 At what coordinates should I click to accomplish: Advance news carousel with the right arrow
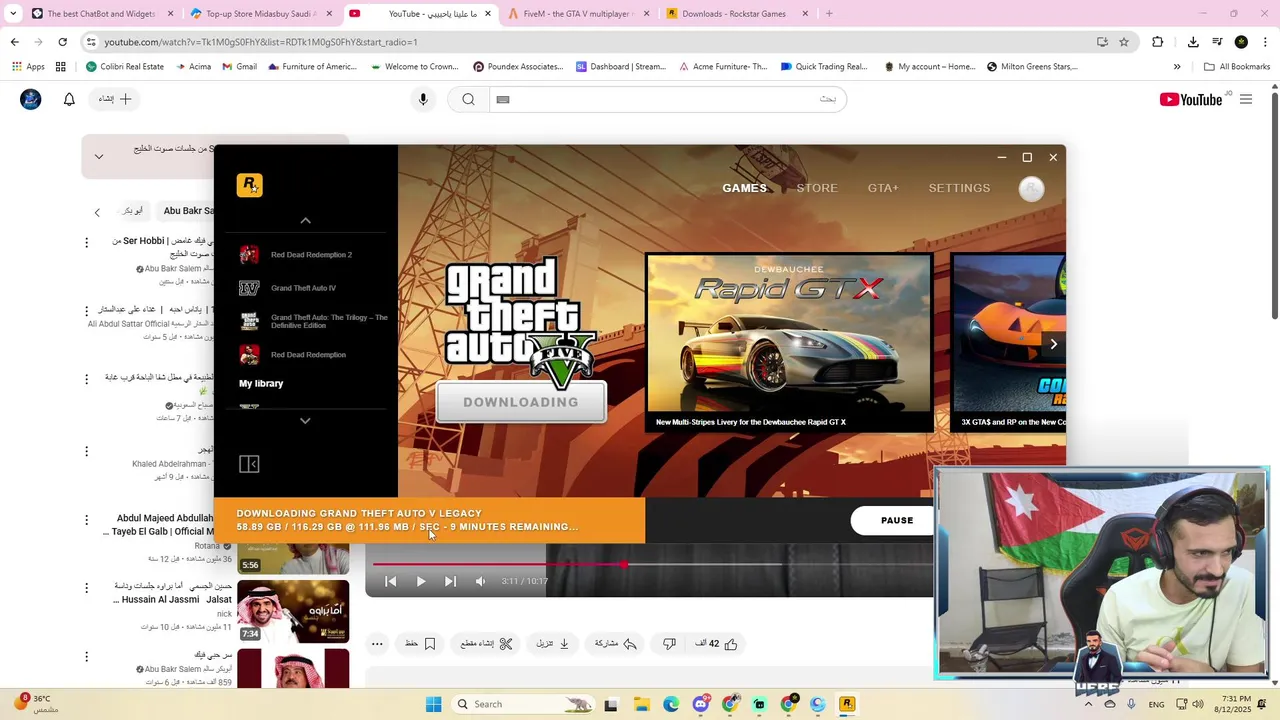click(x=1053, y=344)
